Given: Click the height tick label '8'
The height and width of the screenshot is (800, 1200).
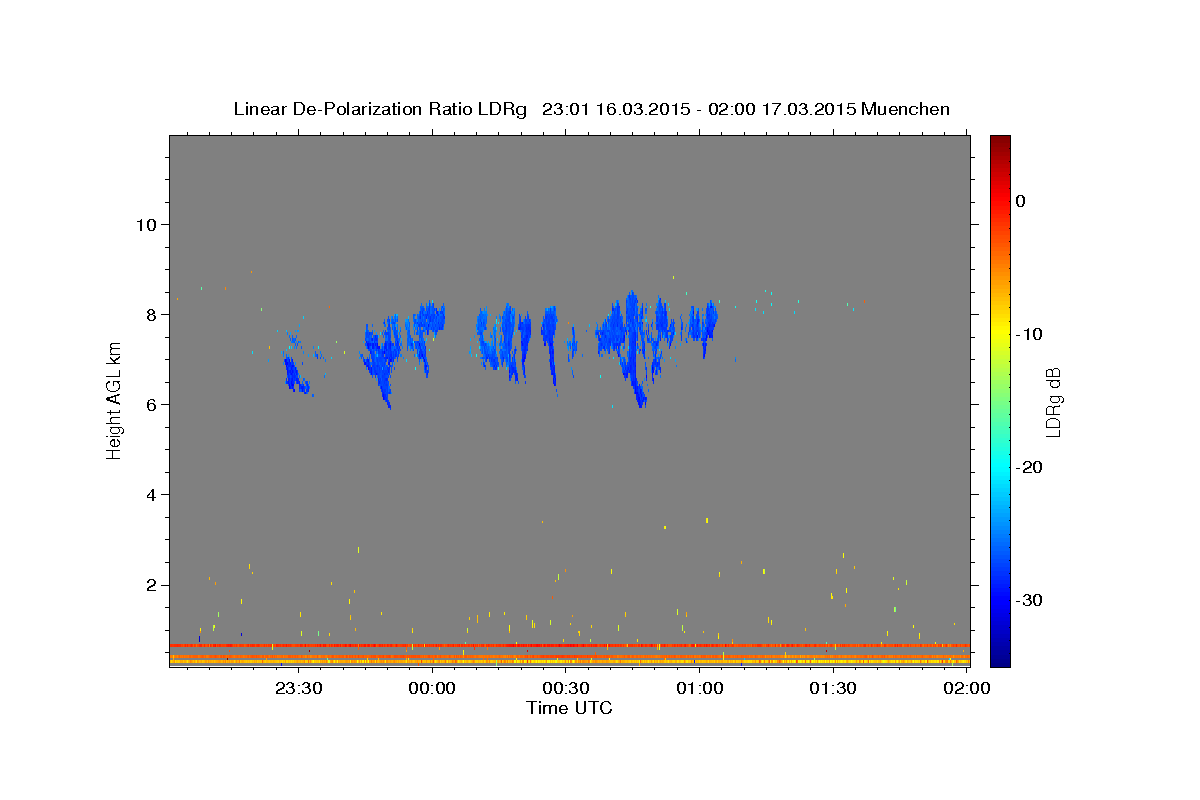Looking at the screenshot, I should point(151,314).
